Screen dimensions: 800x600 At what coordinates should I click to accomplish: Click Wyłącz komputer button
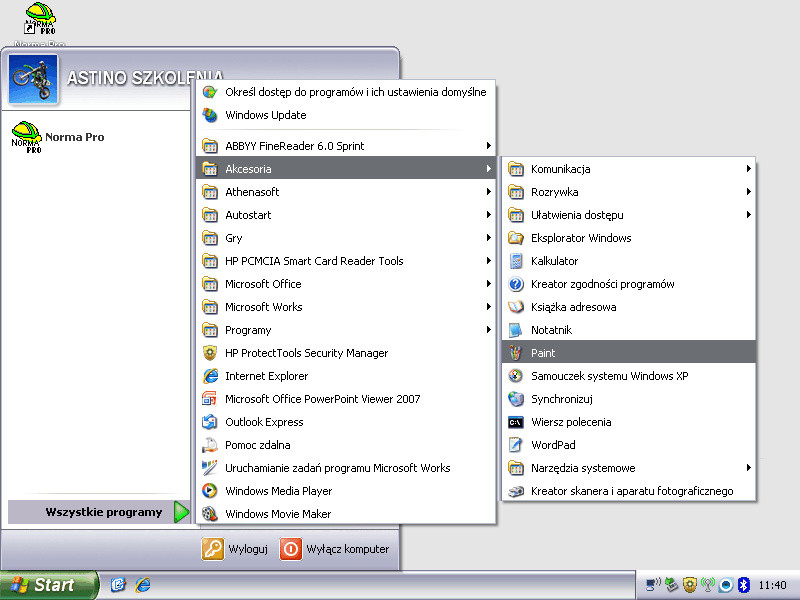pos(334,549)
